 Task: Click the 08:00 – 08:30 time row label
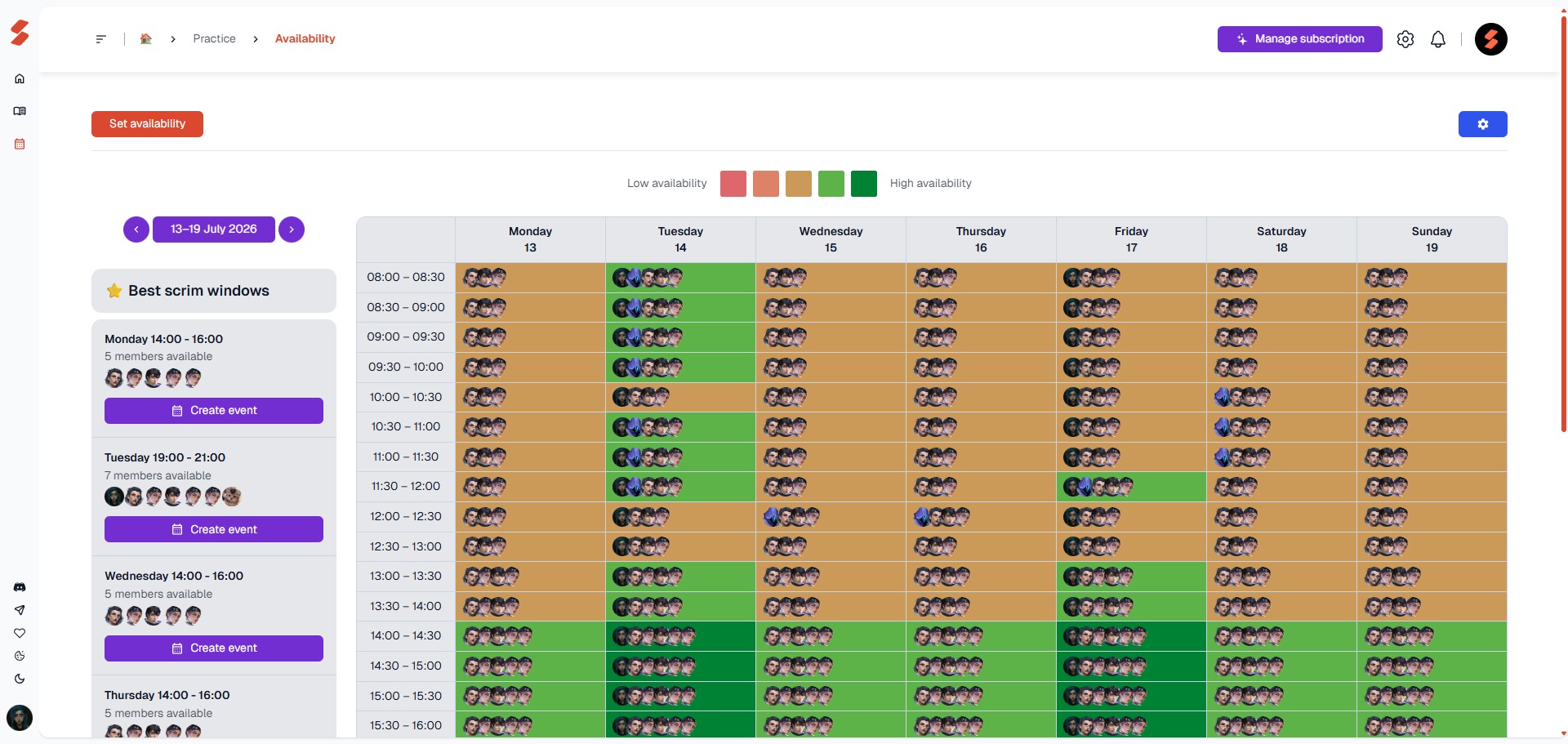click(406, 278)
